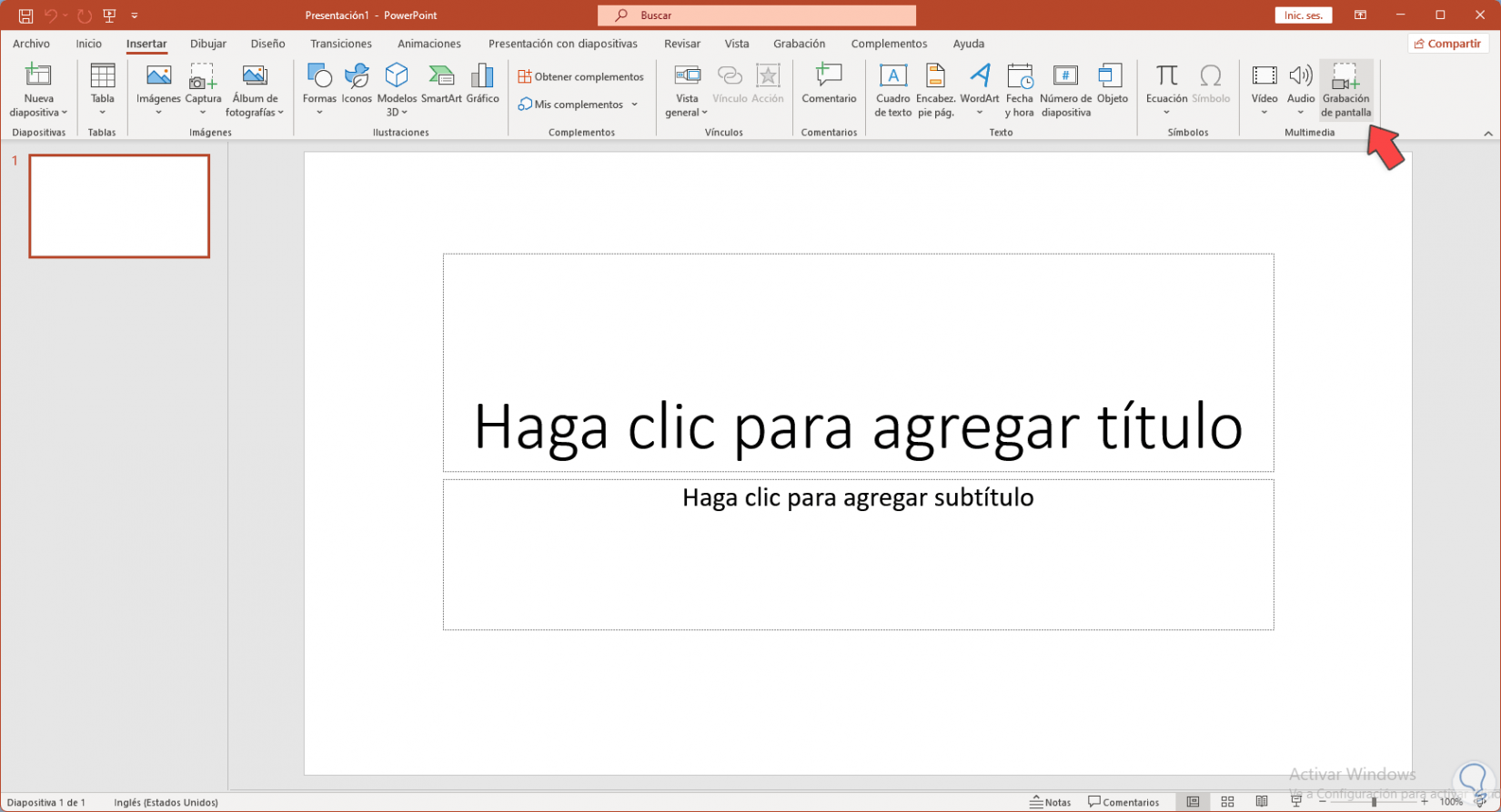Click the Compartir button

tap(1447, 44)
